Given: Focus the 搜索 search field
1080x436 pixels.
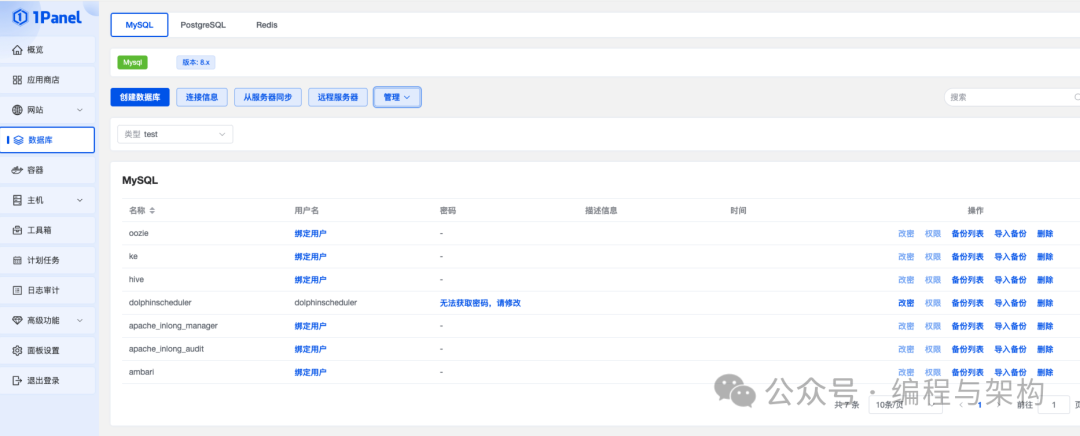Looking at the screenshot, I should tap(1012, 97).
